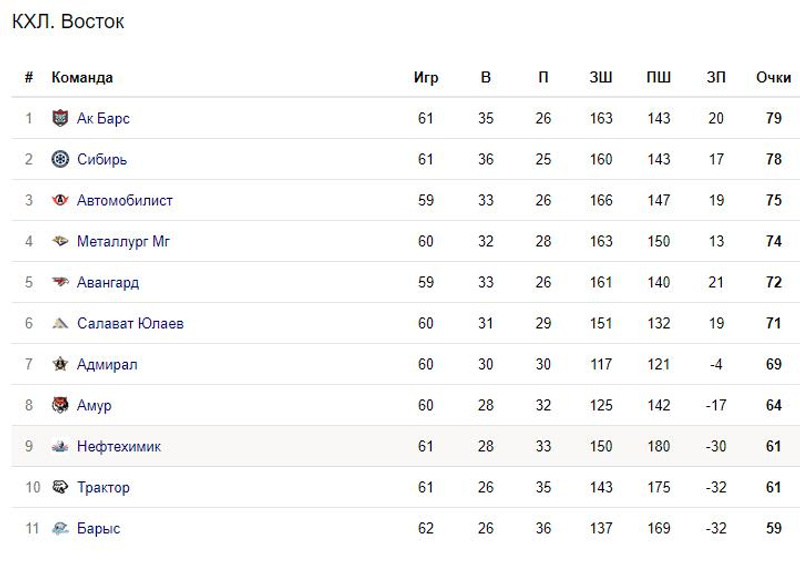Click the Avangard team logo icon
The height and width of the screenshot is (563, 800).
[60, 283]
